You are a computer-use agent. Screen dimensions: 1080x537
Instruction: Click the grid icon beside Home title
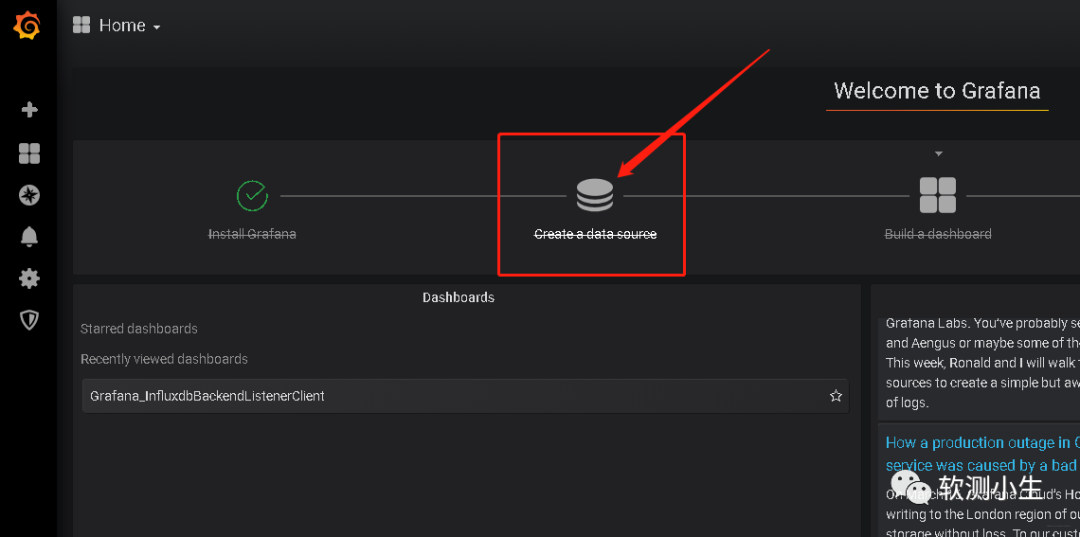point(81,25)
